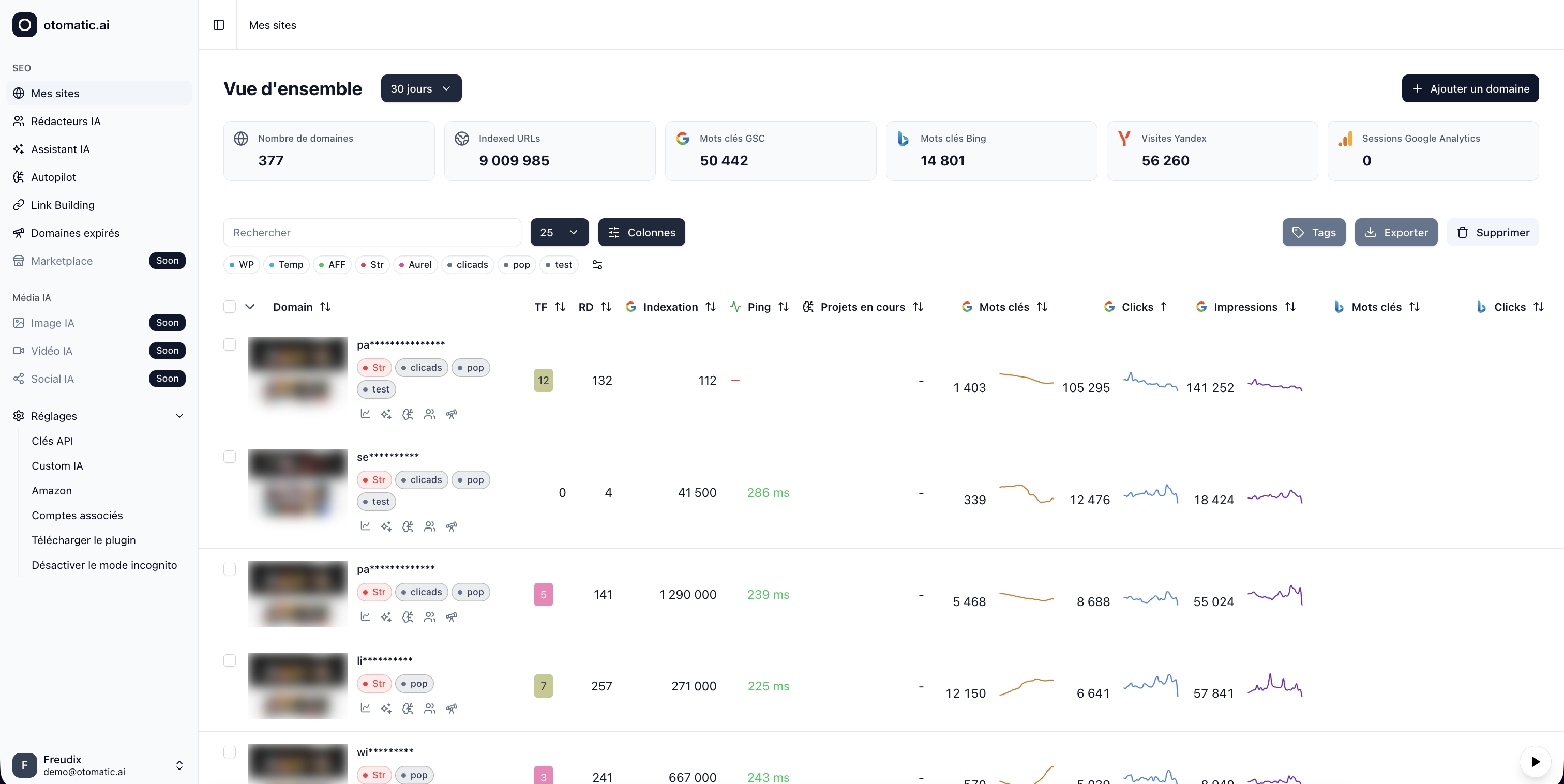The image size is (1564, 784).
Task: Check the select-all checkbox in the table header
Action: 230,307
